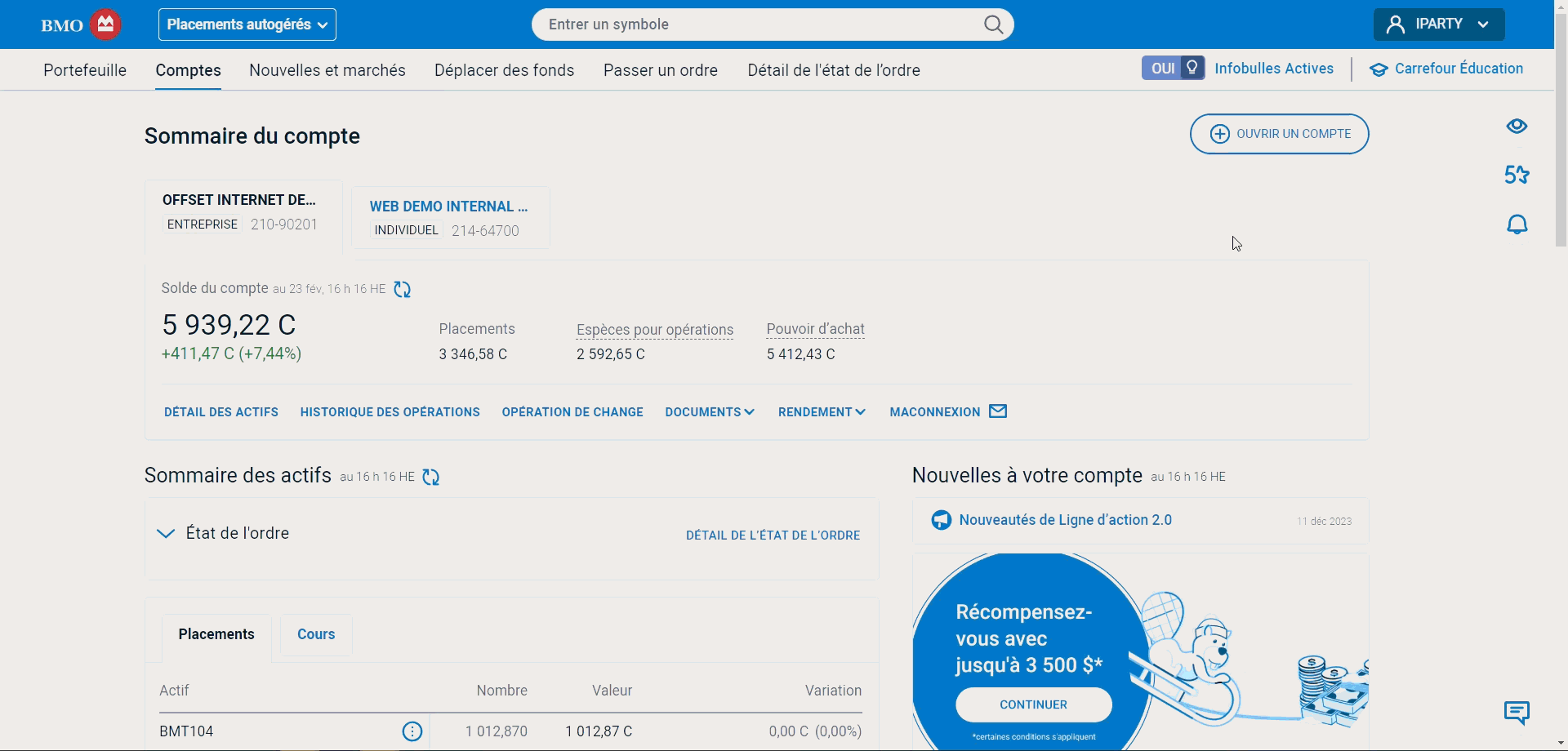Select the Placements tab
The width and height of the screenshot is (1568, 751).
click(216, 634)
